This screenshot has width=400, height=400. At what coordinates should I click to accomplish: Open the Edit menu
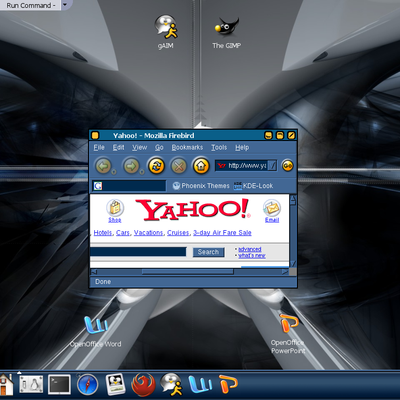[x=118, y=147]
